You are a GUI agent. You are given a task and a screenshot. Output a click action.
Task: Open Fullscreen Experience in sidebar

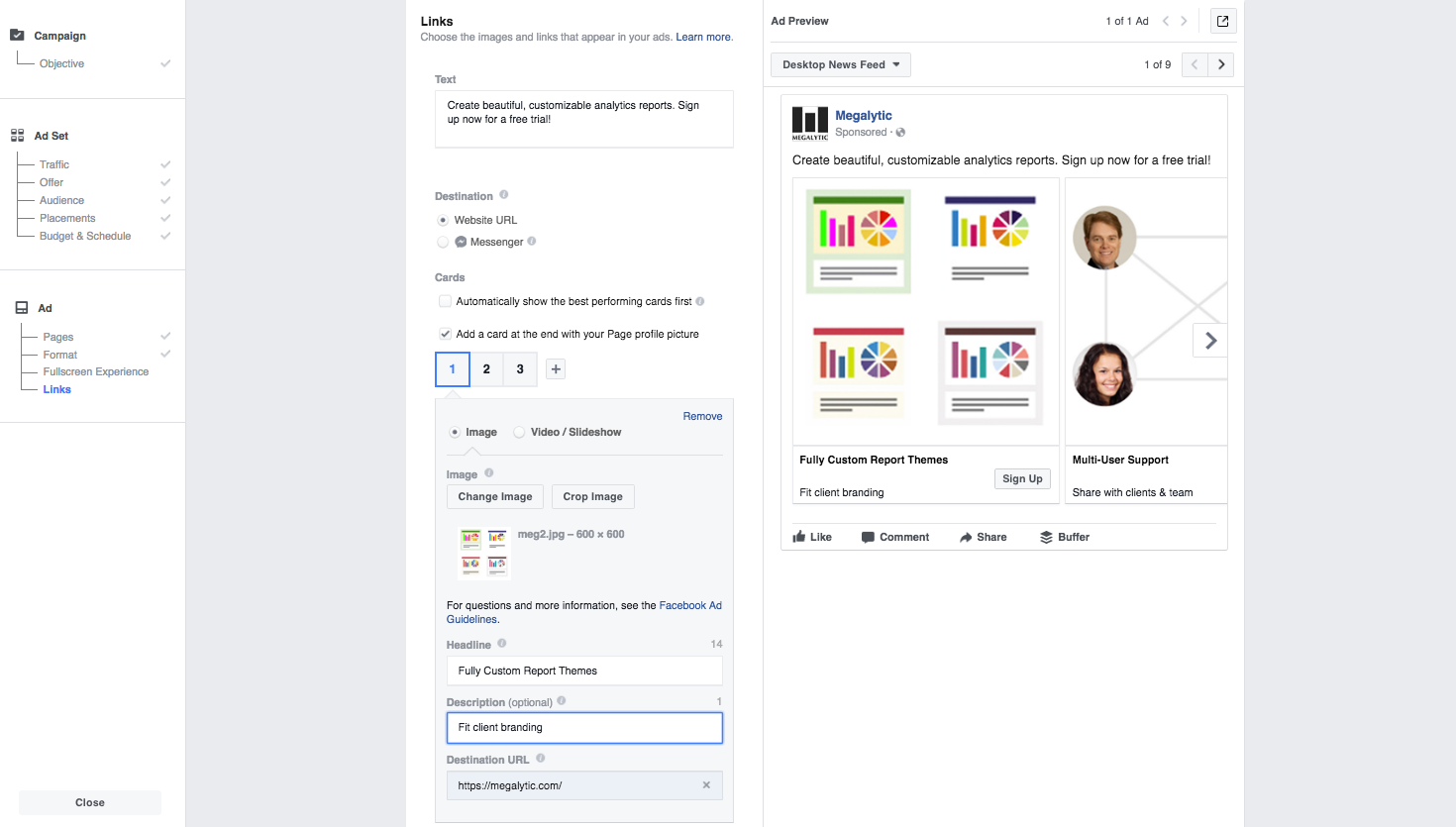tap(96, 371)
